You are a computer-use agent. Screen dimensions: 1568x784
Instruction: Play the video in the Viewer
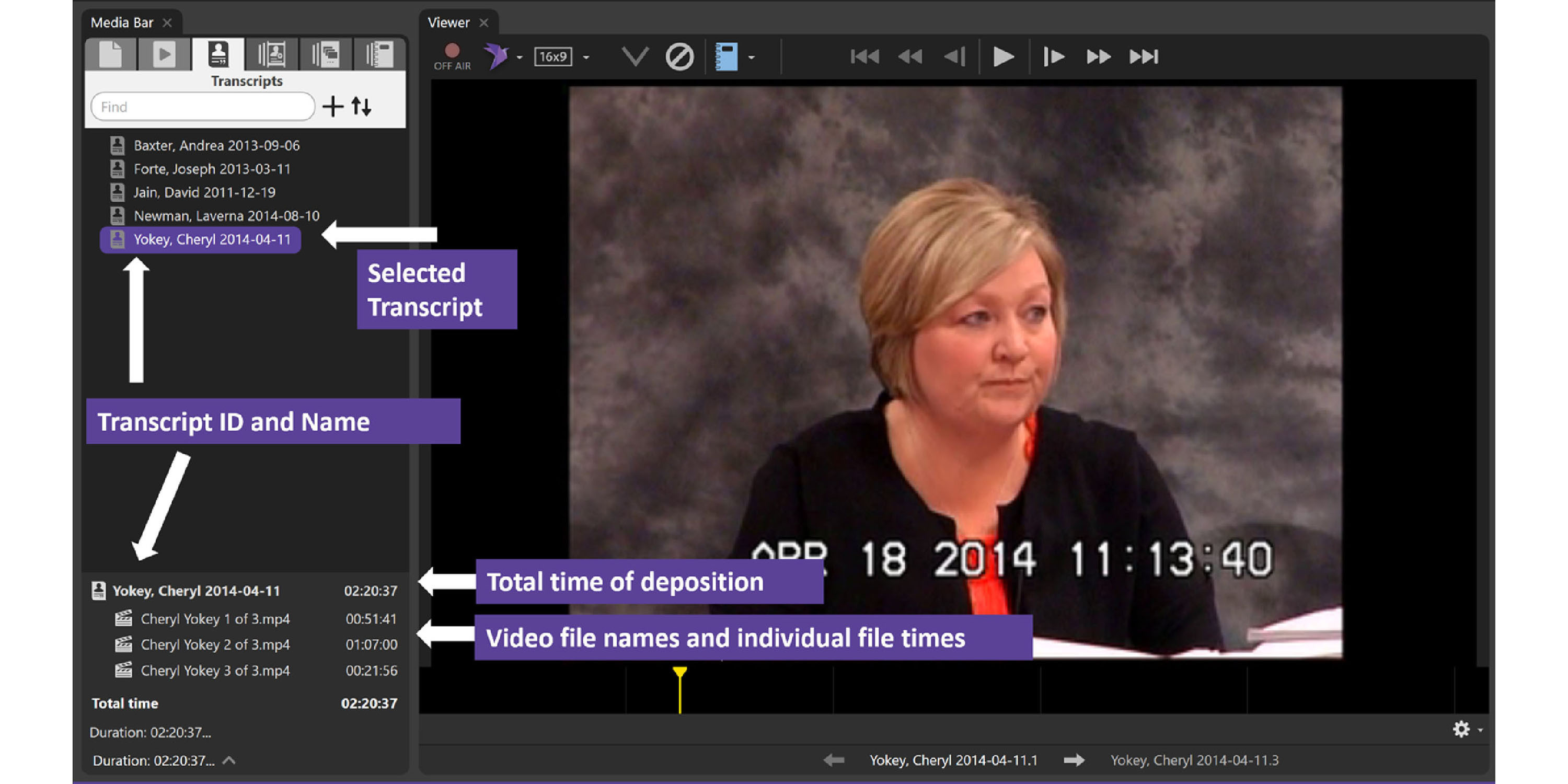pyautogui.click(x=1002, y=56)
